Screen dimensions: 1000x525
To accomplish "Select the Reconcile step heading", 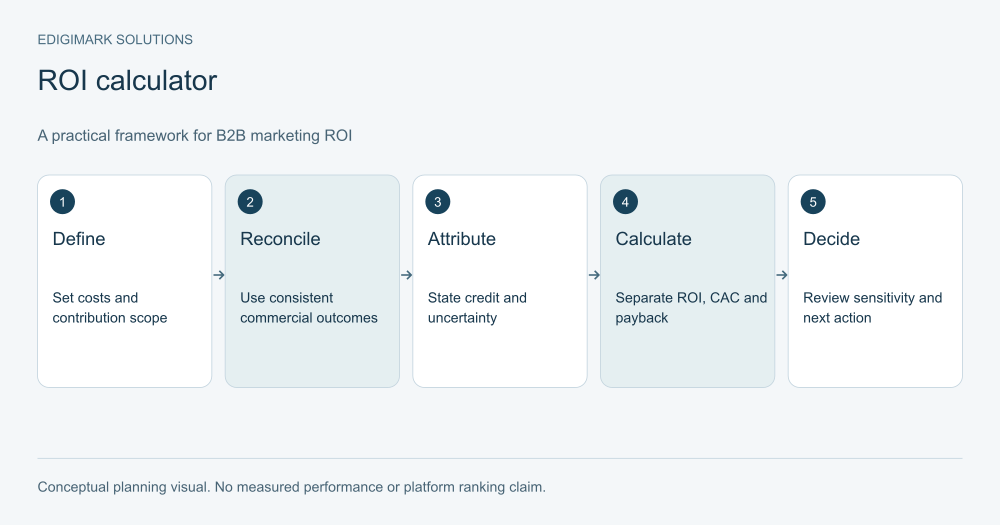I will 280,239.
